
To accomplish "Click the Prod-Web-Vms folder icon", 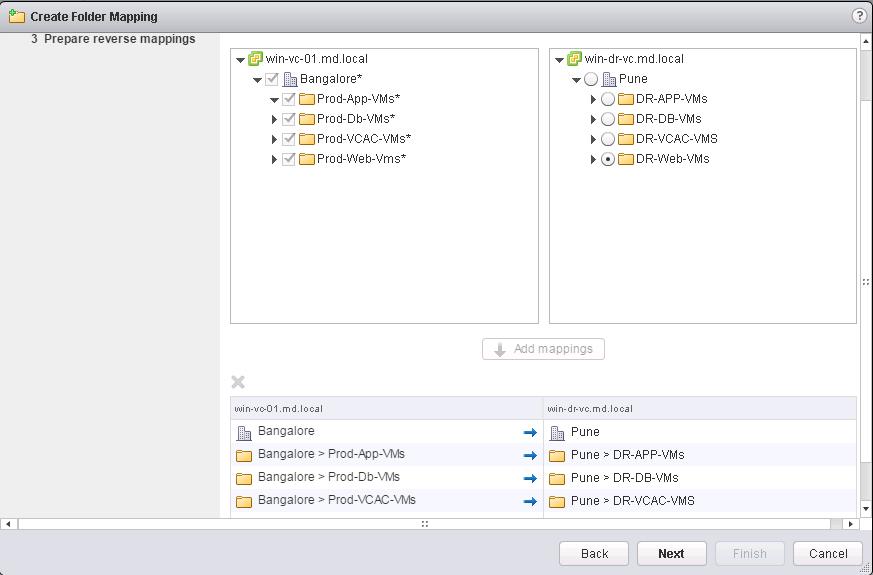I will pos(307,159).
